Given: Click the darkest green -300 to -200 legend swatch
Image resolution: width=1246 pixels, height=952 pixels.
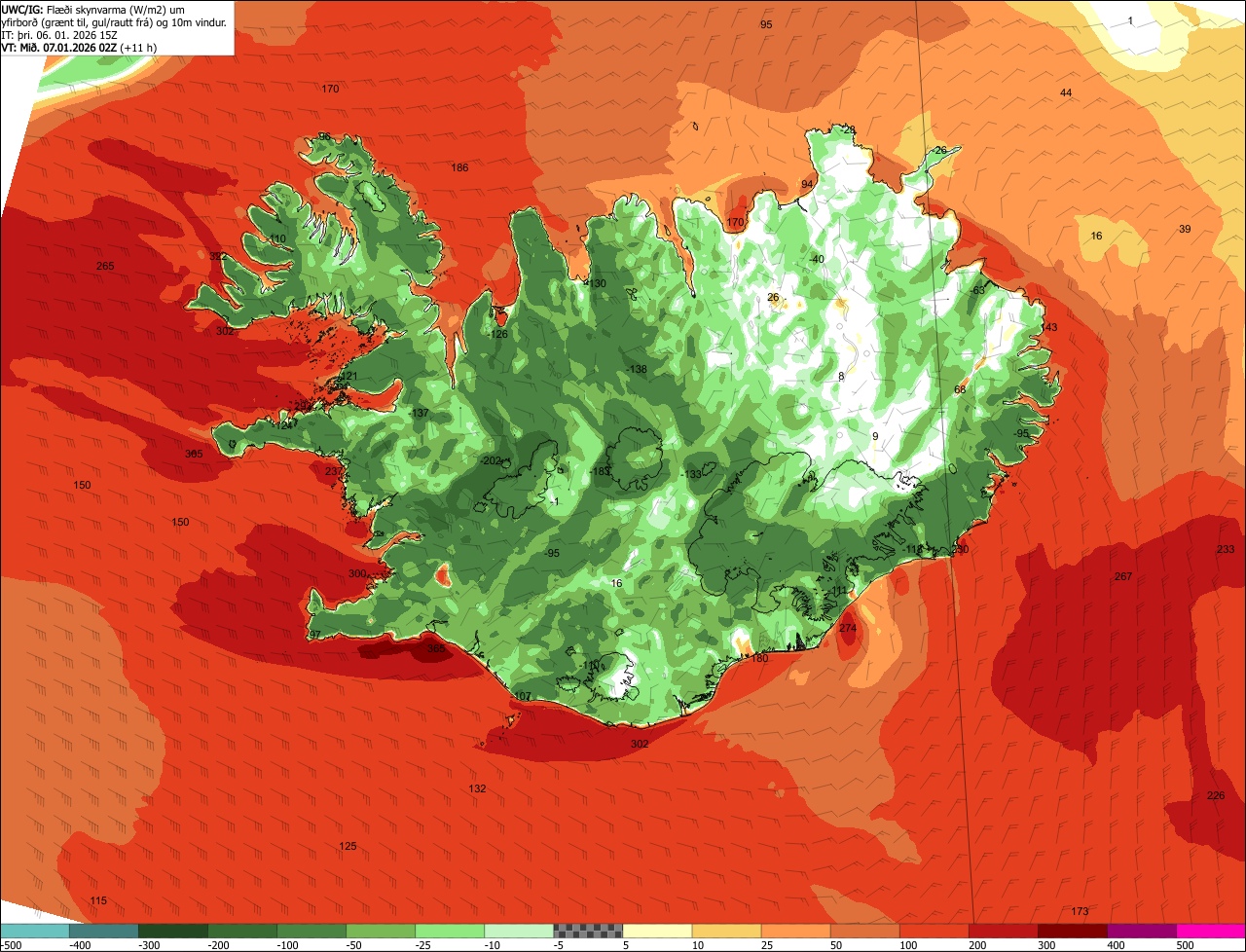Looking at the screenshot, I should 173,931.
